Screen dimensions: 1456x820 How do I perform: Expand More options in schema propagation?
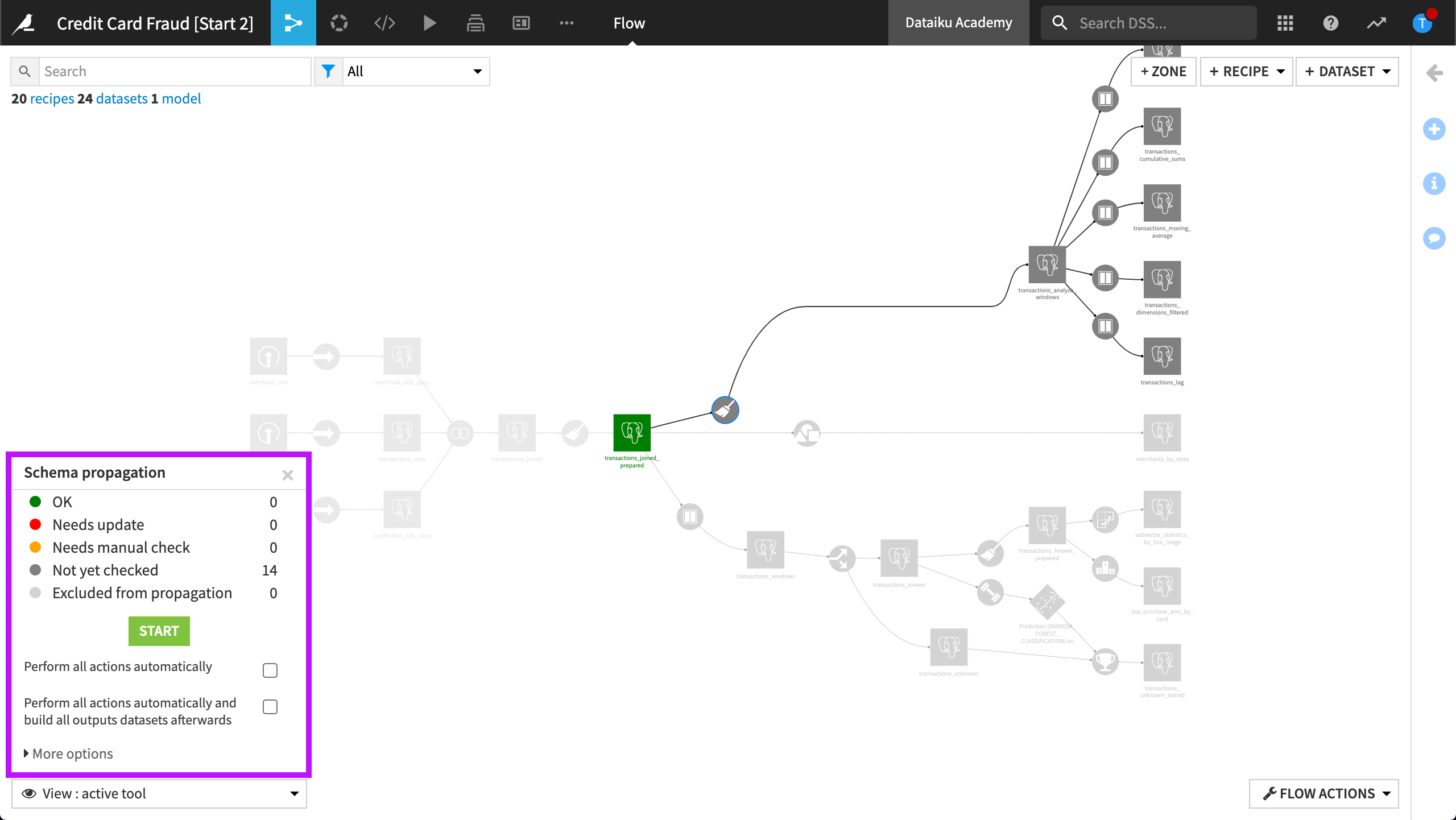click(65, 753)
